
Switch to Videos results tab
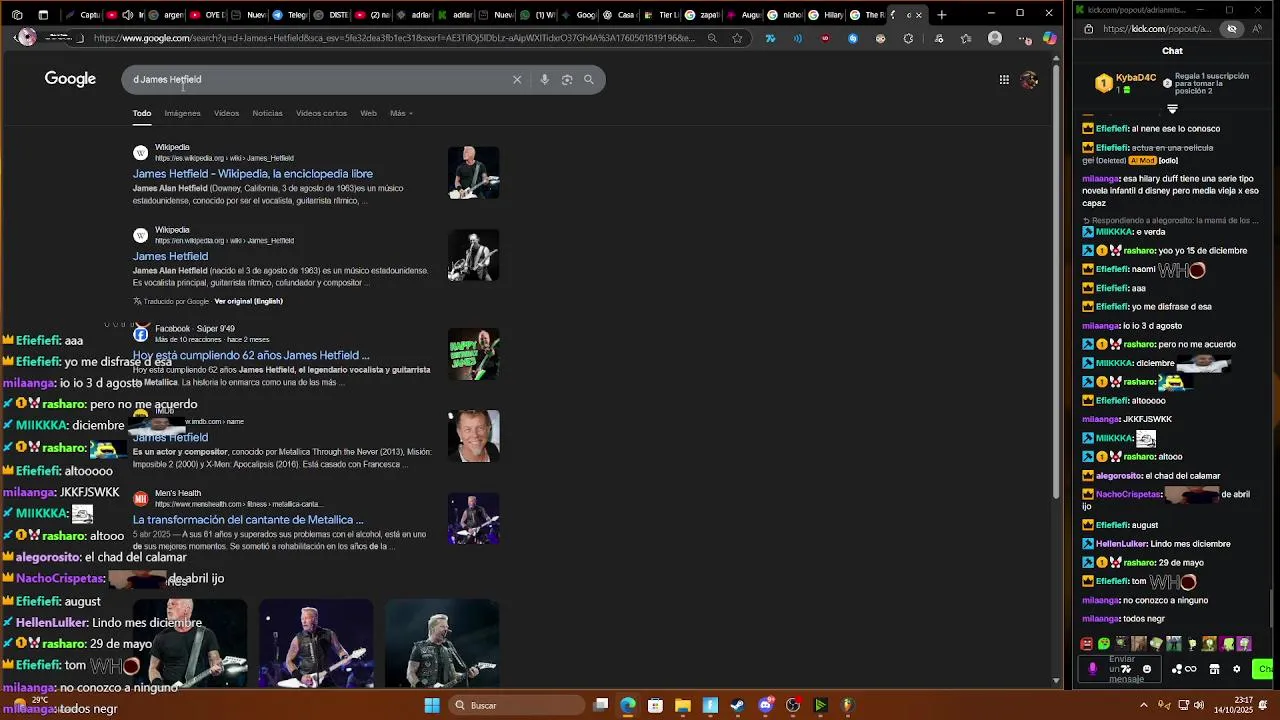click(x=226, y=113)
